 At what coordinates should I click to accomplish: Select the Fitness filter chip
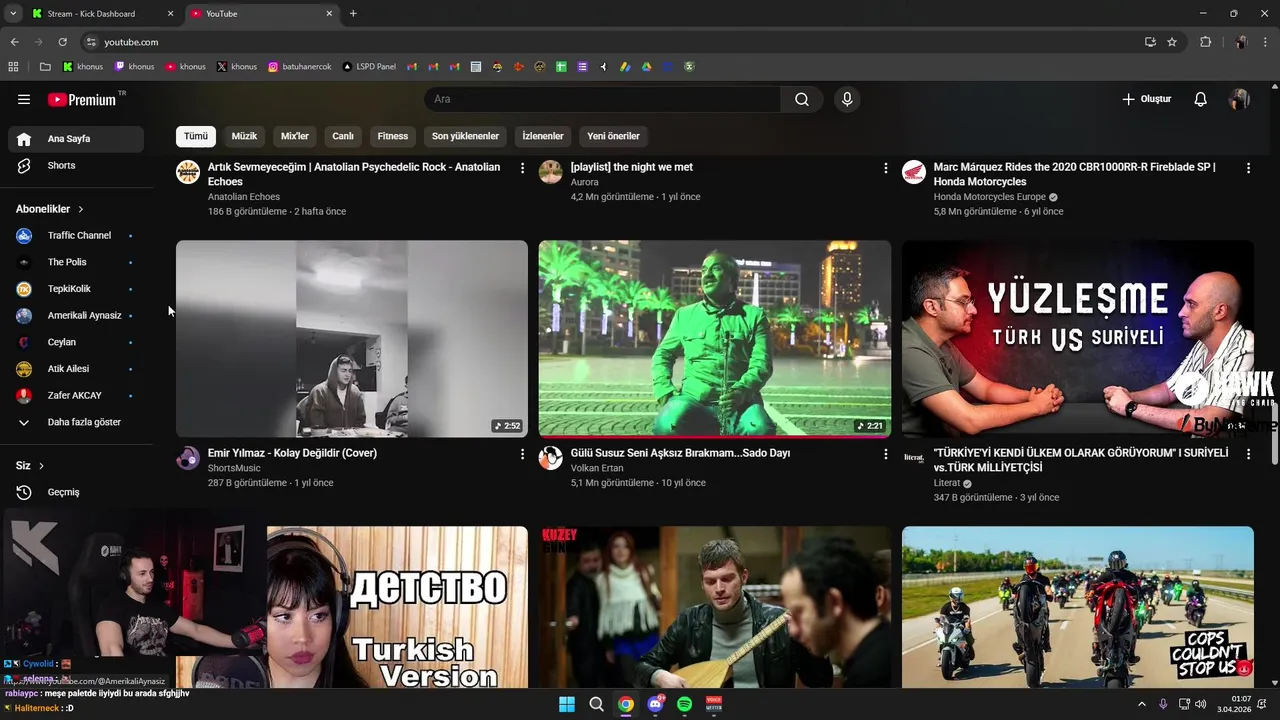point(393,136)
